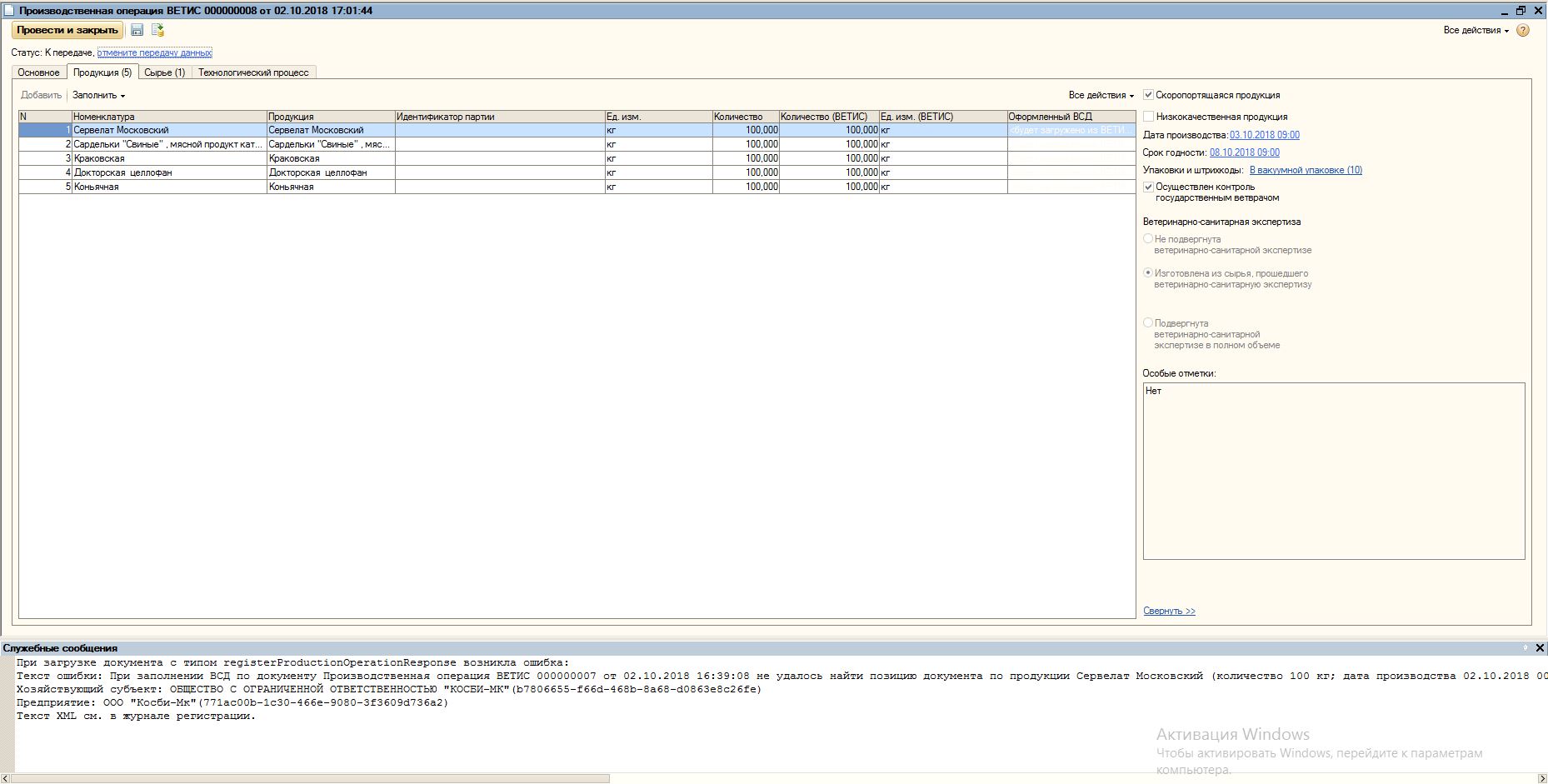Click Оформленный ВСД cell of Сервелат row
Screen dimensions: 1548x784
[1071, 130]
